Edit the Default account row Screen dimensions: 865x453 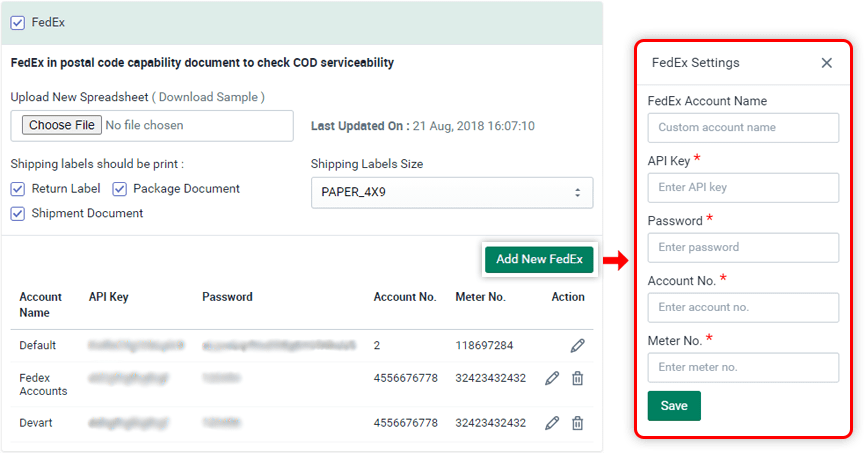pyautogui.click(x=577, y=346)
